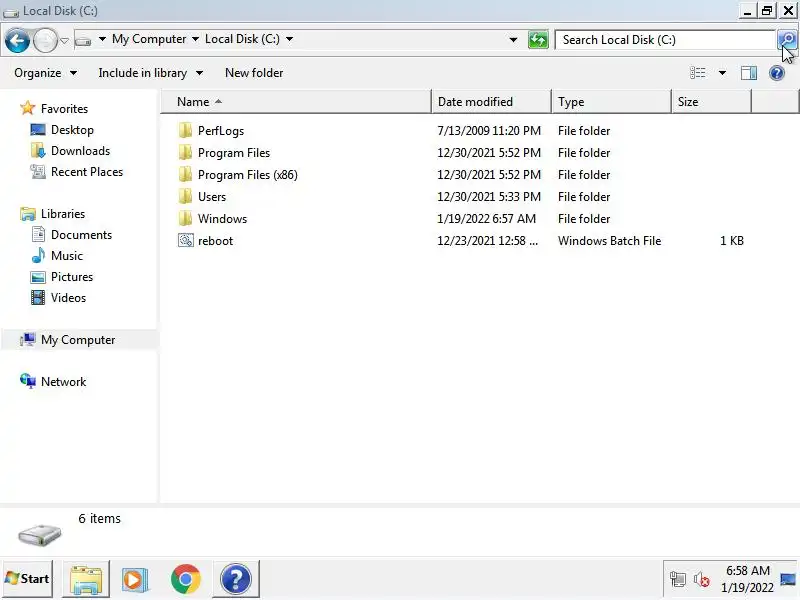This screenshot has height=600, width=800.
Task: Click My Computer breadcrumb in address bar
Action: [x=149, y=39]
